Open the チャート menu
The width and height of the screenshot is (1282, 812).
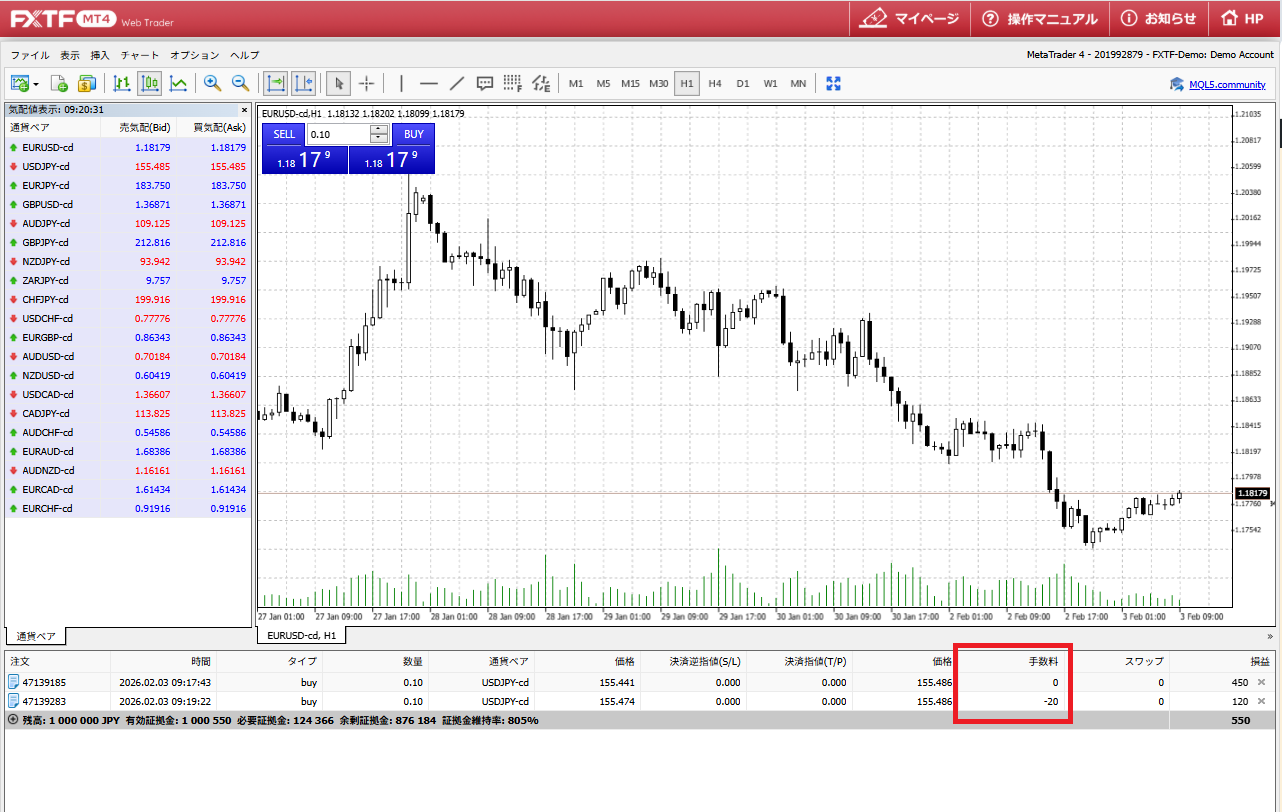[x=140, y=55]
